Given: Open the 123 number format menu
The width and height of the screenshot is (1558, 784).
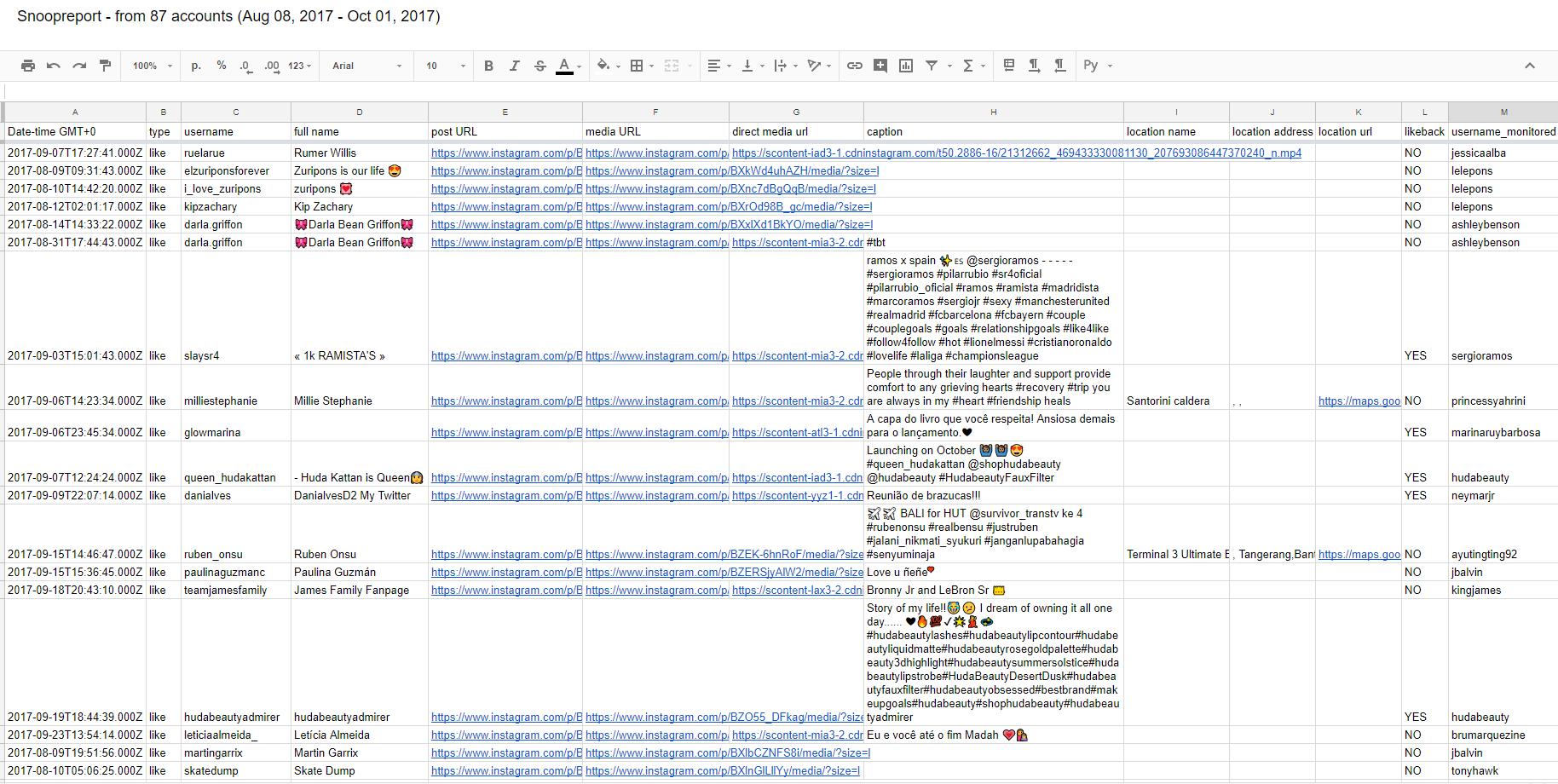Looking at the screenshot, I should point(299,66).
